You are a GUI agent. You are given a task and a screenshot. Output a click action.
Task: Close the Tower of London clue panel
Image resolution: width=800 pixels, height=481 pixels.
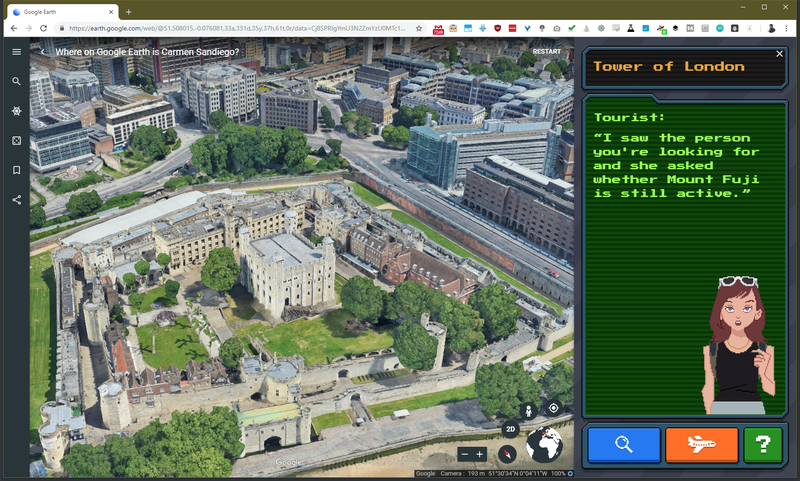click(x=779, y=54)
